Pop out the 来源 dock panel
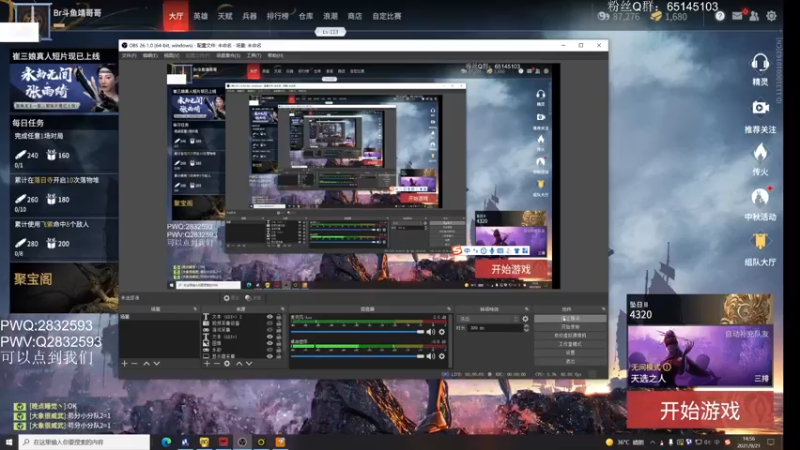Viewport: 800px width, 450px height. pos(282,309)
